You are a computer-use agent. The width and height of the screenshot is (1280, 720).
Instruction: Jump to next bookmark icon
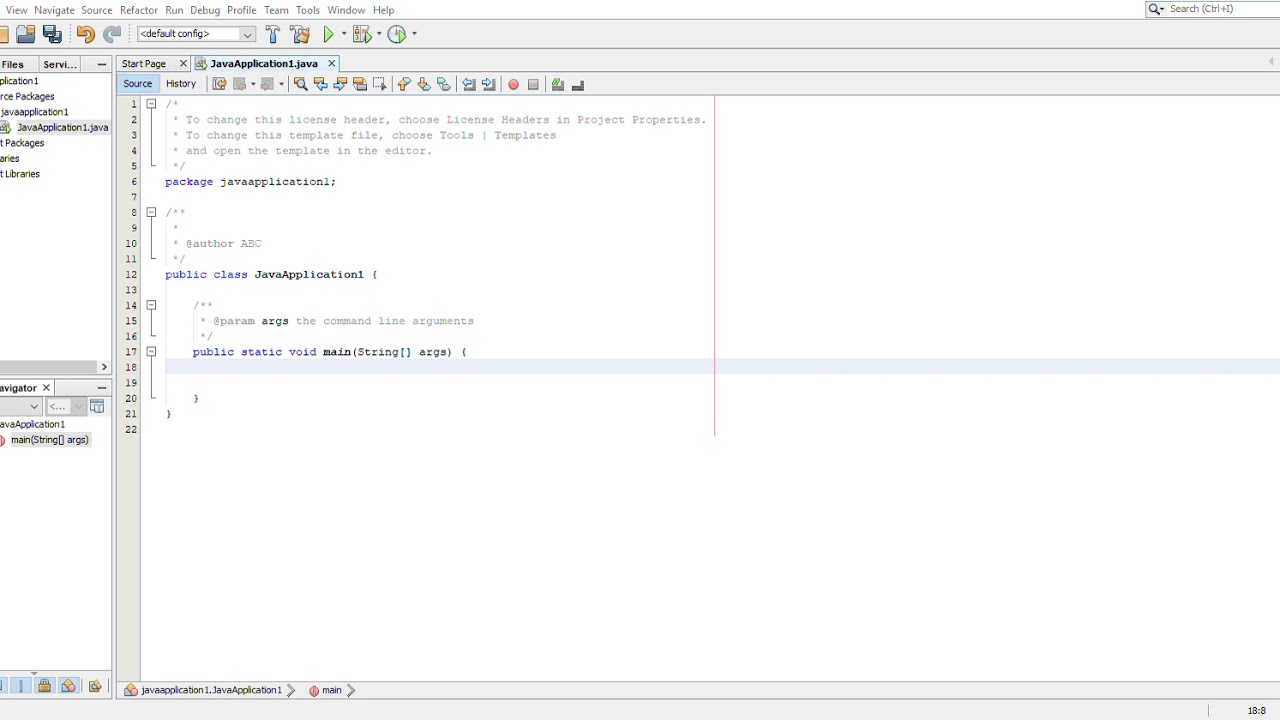[424, 84]
